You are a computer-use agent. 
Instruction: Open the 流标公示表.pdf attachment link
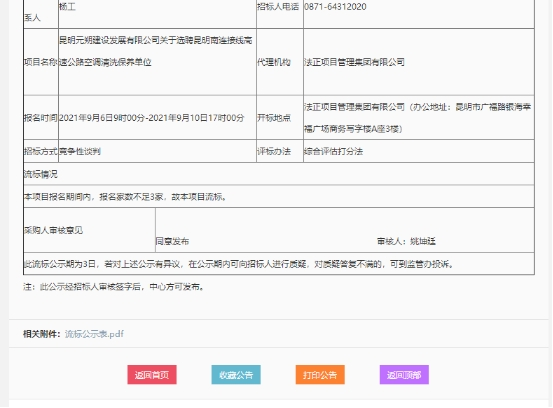pyautogui.click(x=94, y=334)
